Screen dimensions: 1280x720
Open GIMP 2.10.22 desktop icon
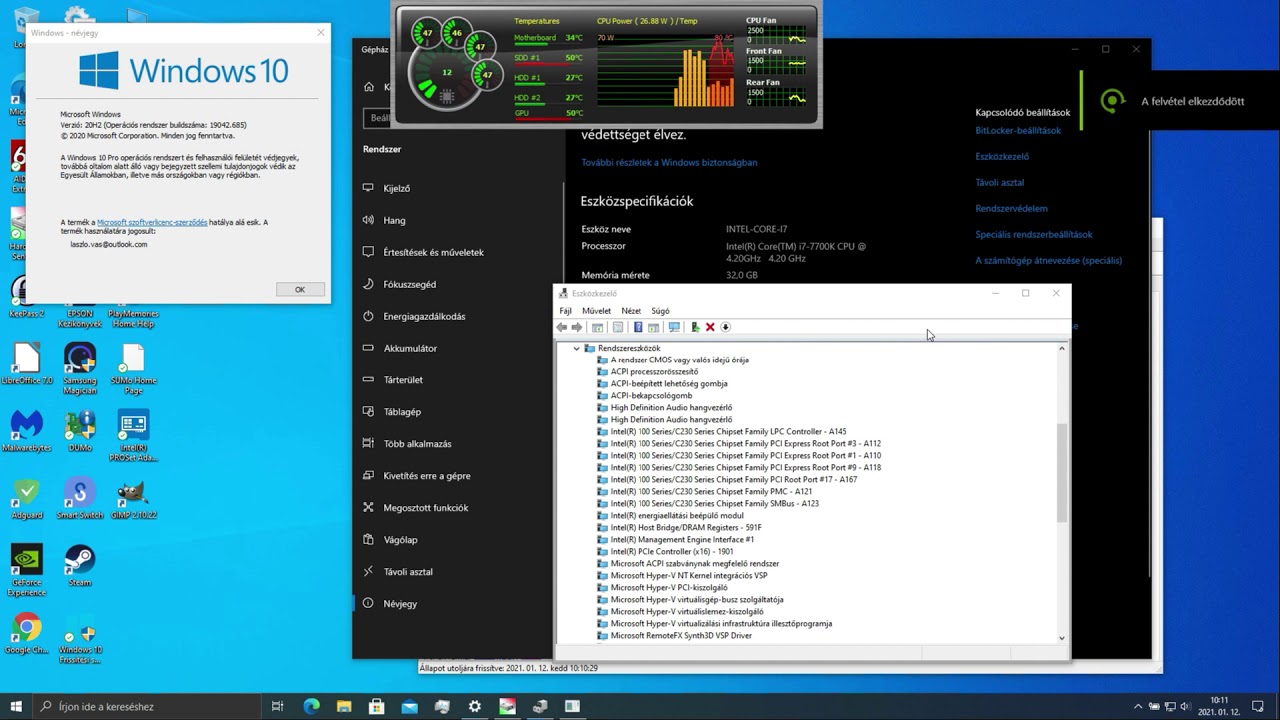(x=133, y=498)
